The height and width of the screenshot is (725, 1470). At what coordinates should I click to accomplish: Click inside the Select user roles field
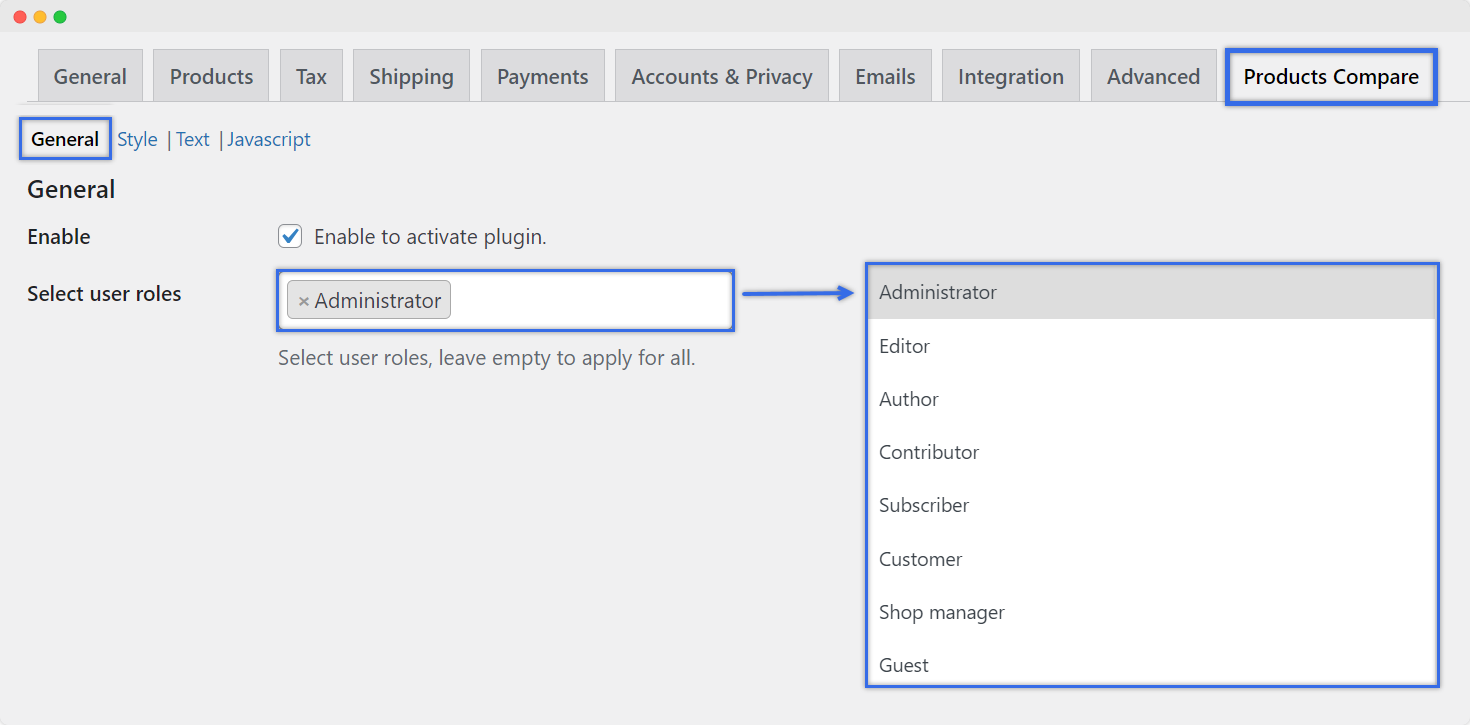(590, 300)
